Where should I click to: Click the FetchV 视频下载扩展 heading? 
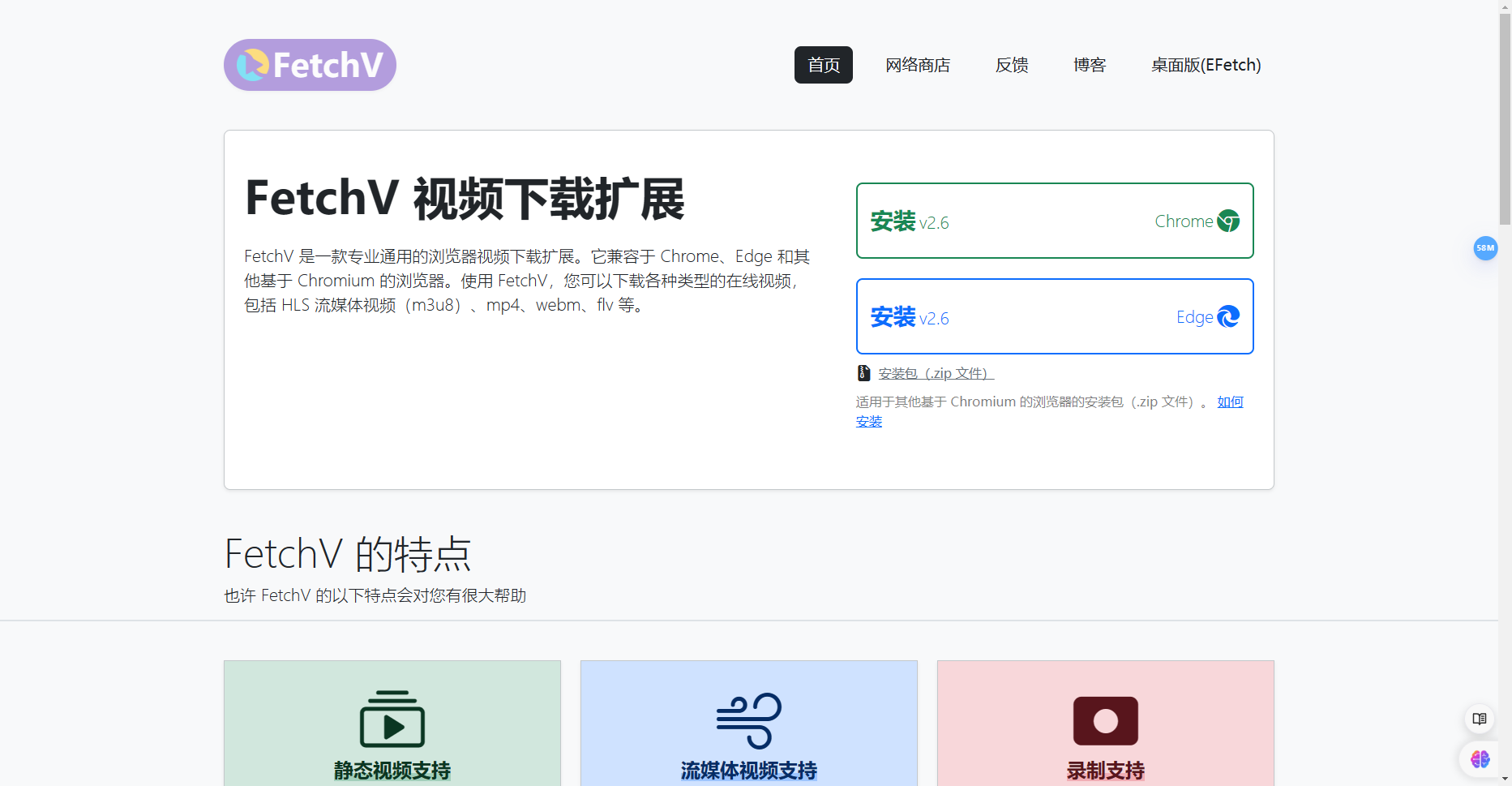point(465,199)
